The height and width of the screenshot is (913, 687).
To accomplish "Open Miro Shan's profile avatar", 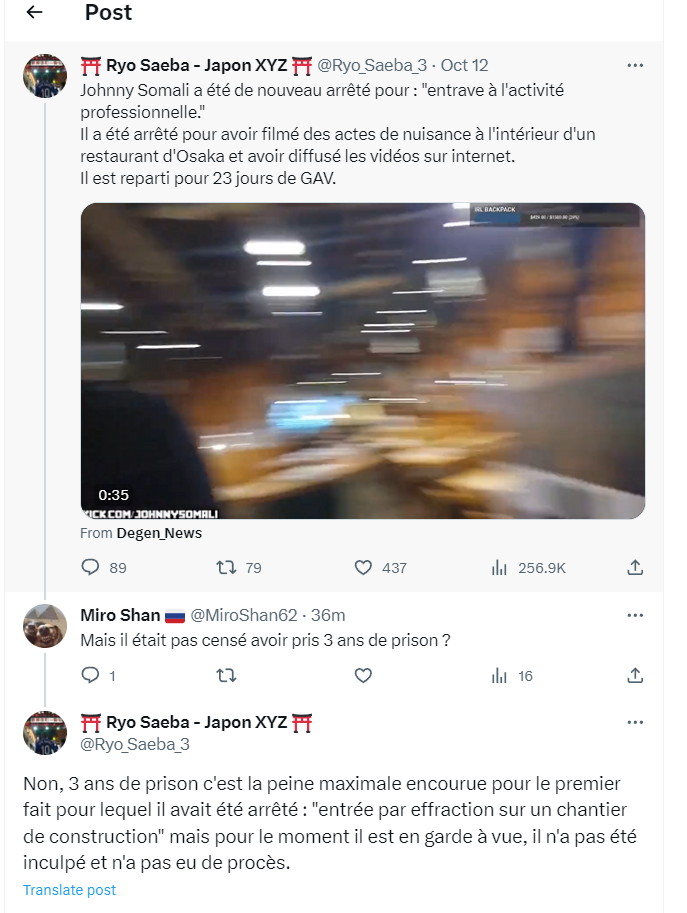I will click(x=45, y=626).
